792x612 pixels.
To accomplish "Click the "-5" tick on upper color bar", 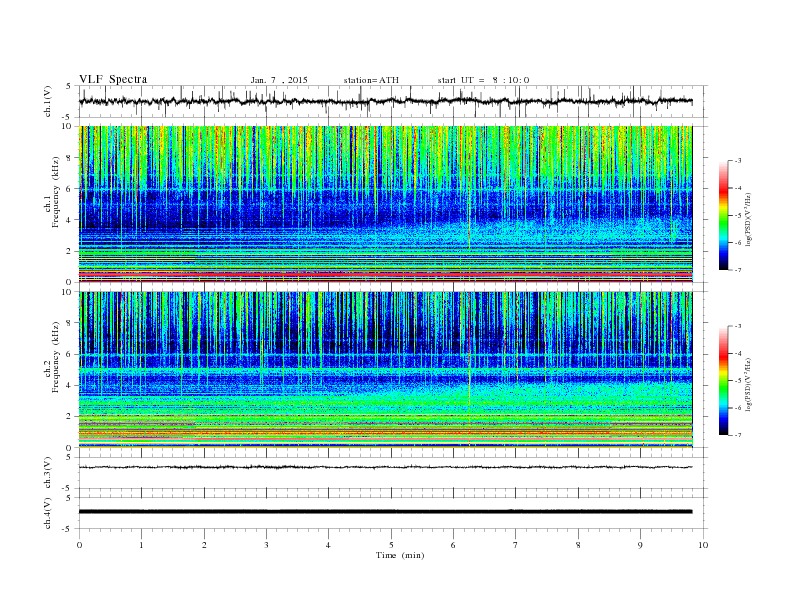I will 738,215.
